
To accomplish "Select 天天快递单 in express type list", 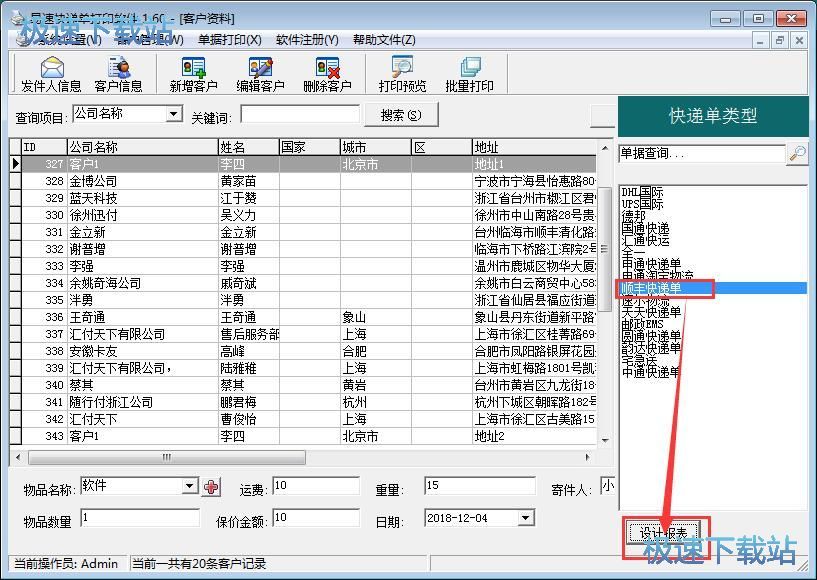I will tap(651, 312).
